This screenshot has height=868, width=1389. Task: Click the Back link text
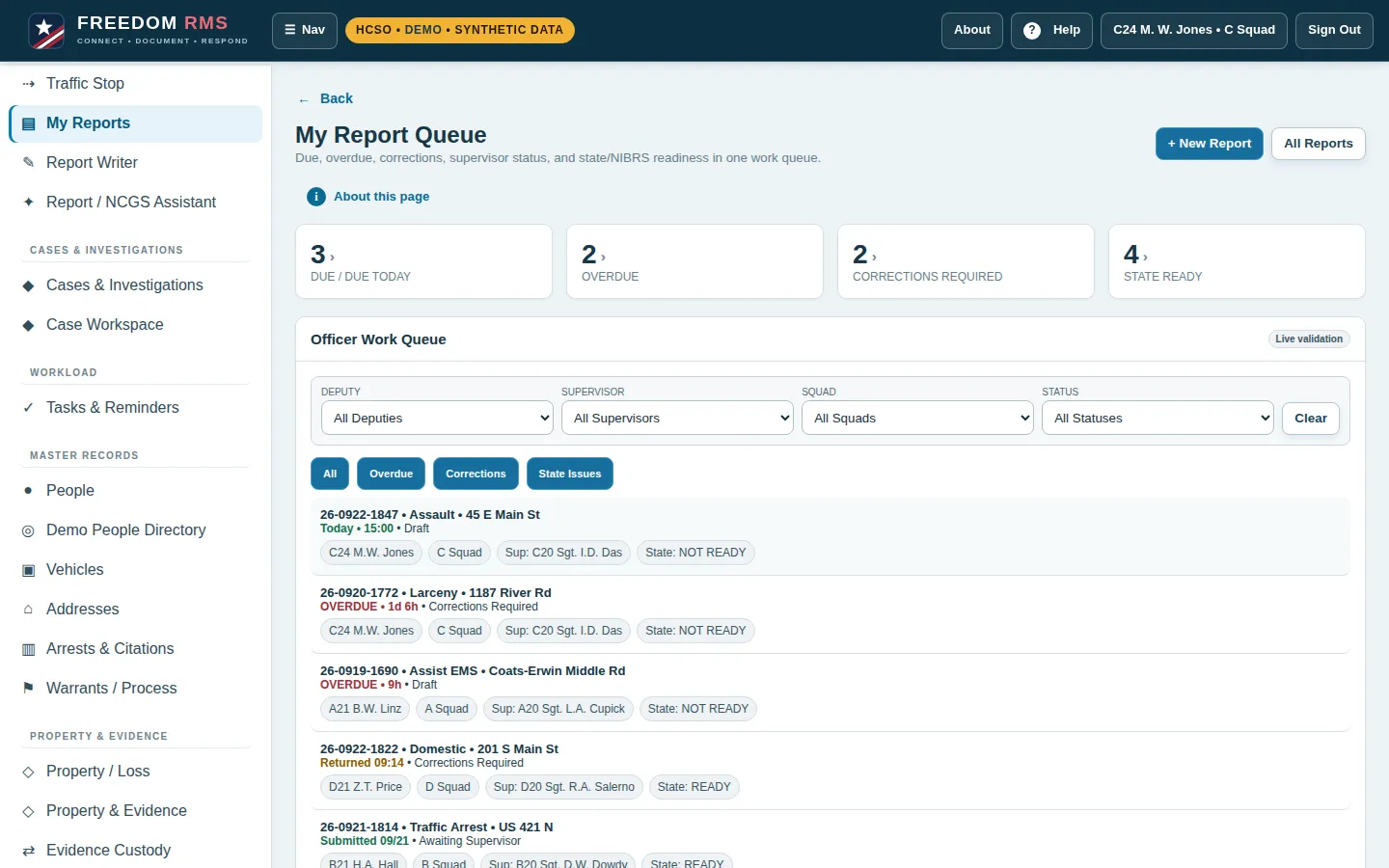(337, 99)
